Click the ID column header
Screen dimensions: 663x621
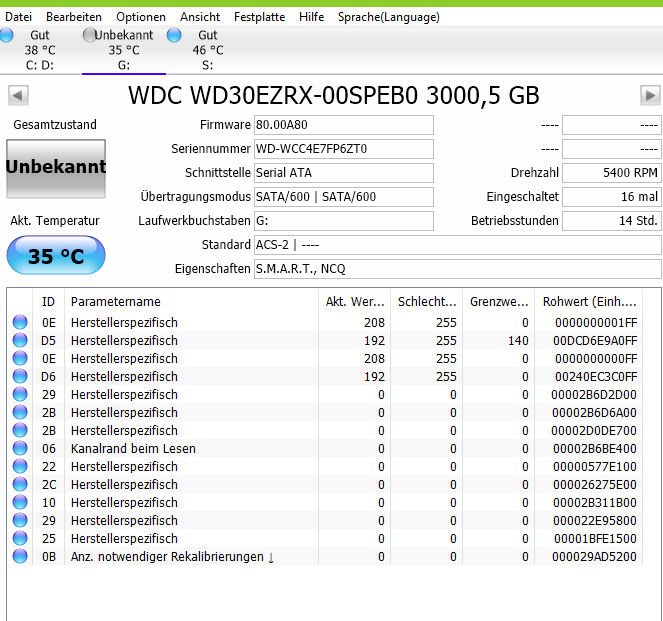(x=48, y=302)
